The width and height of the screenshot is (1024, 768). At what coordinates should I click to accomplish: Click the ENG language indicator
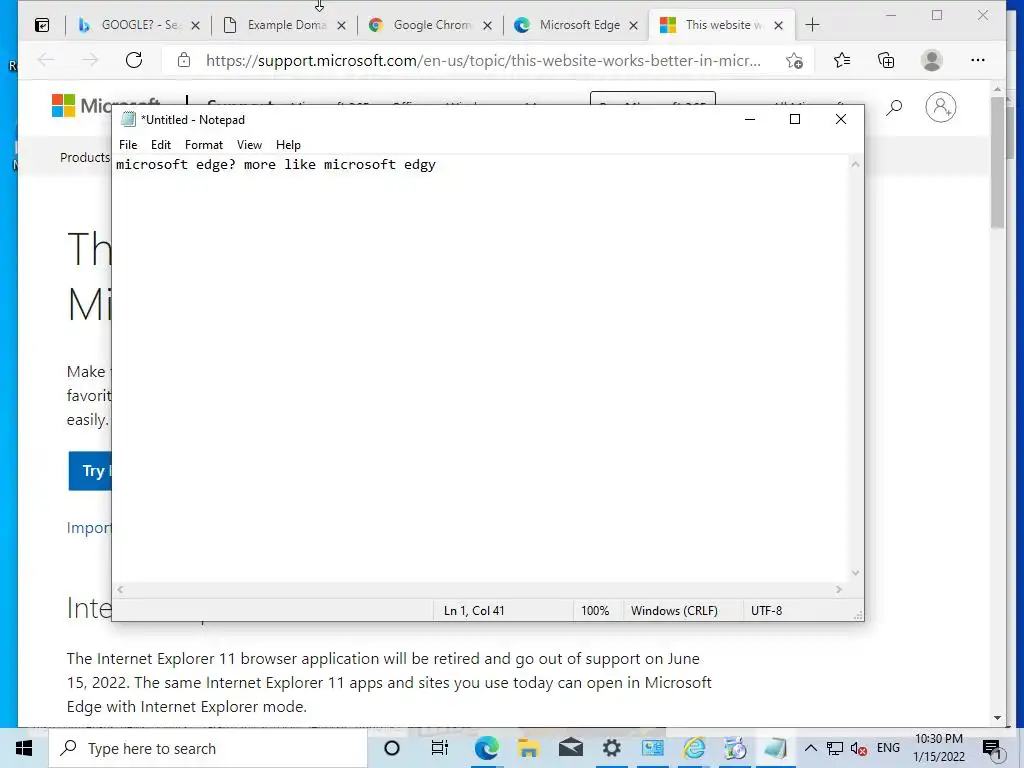click(x=888, y=748)
